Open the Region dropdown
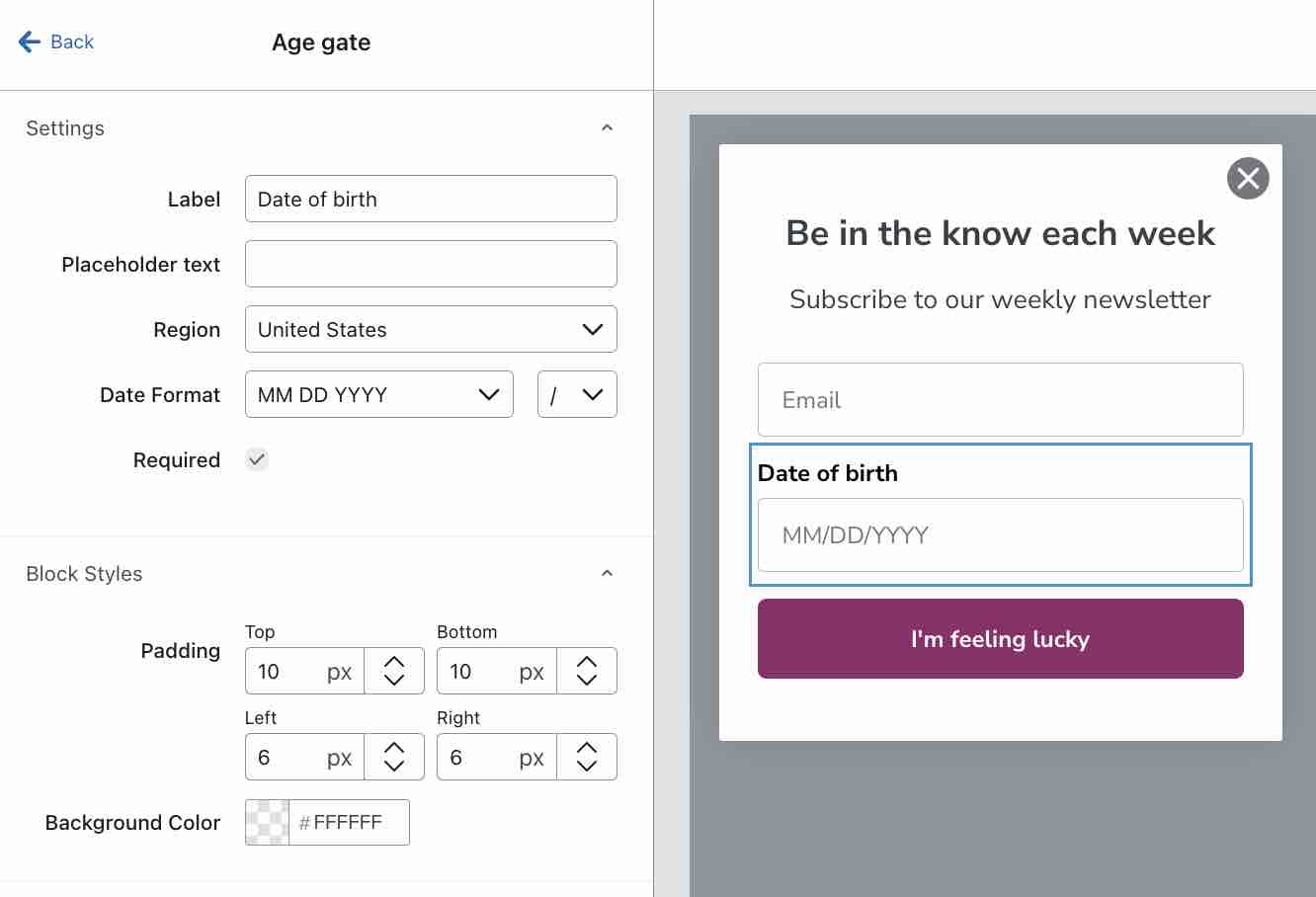Viewport: 1316px width, 897px height. tap(431, 329)
